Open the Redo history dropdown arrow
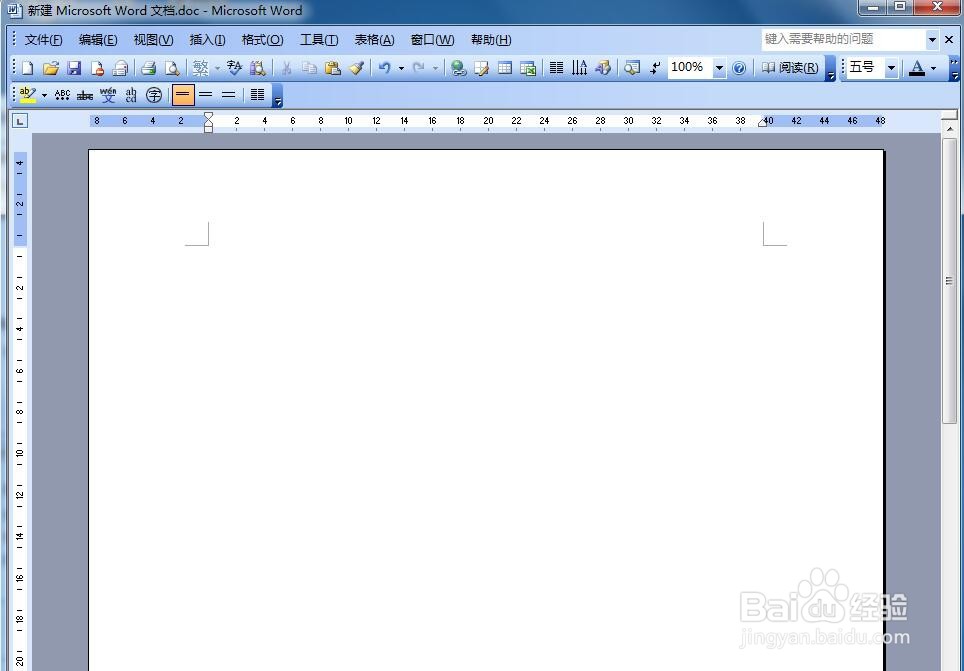This screenshot has height=671, width=964. coord(435,68)
